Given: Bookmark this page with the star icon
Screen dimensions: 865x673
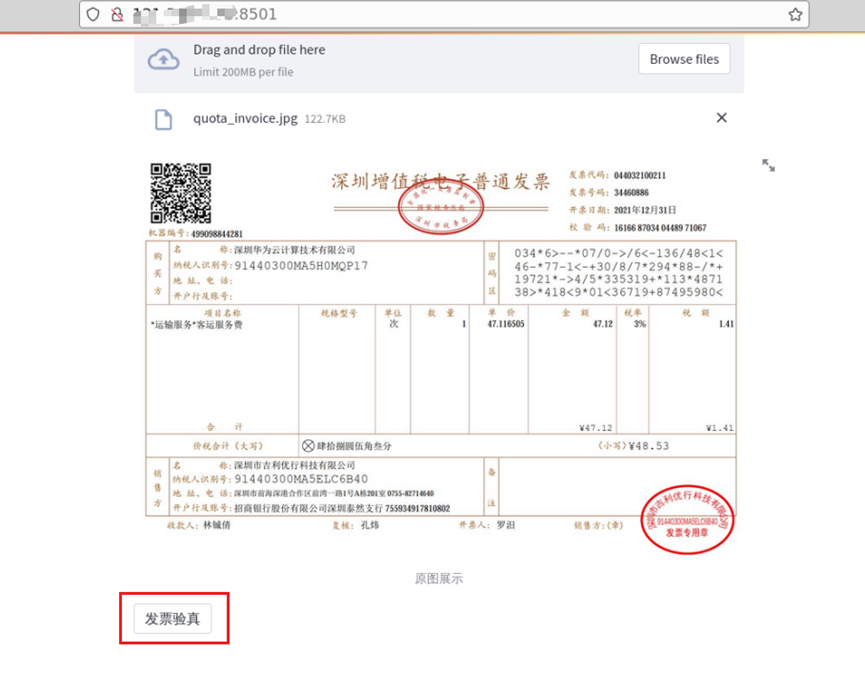Looking at the screenshot, I should 795,14.
